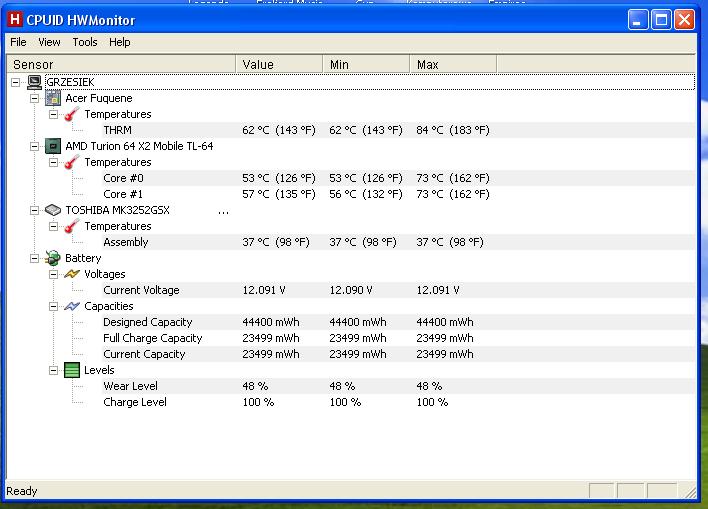This screenshot has height=509, width=708.
Task: Open the Help menu
Action: (x=120, y=42)
